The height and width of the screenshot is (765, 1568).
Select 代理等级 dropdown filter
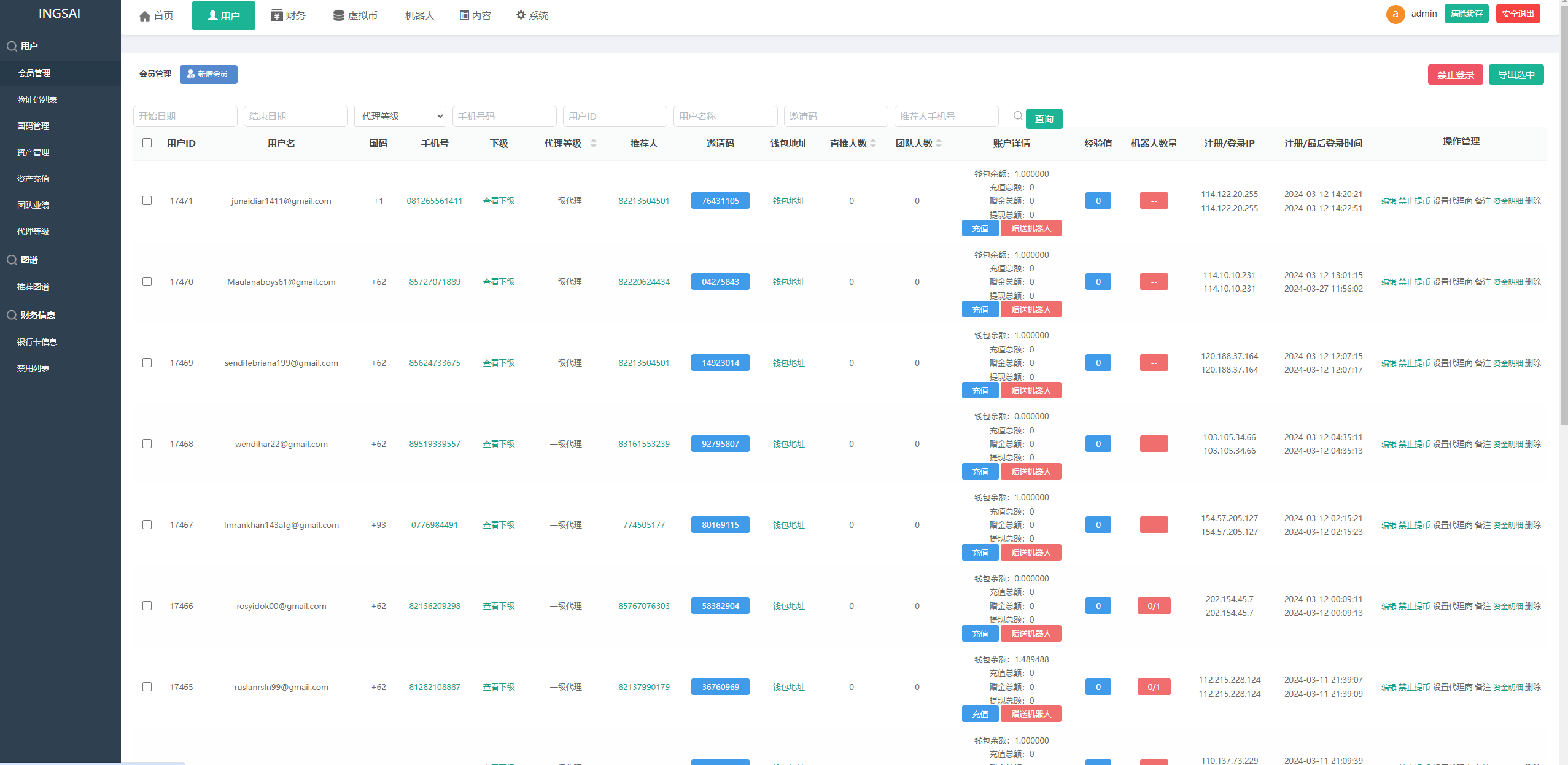pos(400,117)
